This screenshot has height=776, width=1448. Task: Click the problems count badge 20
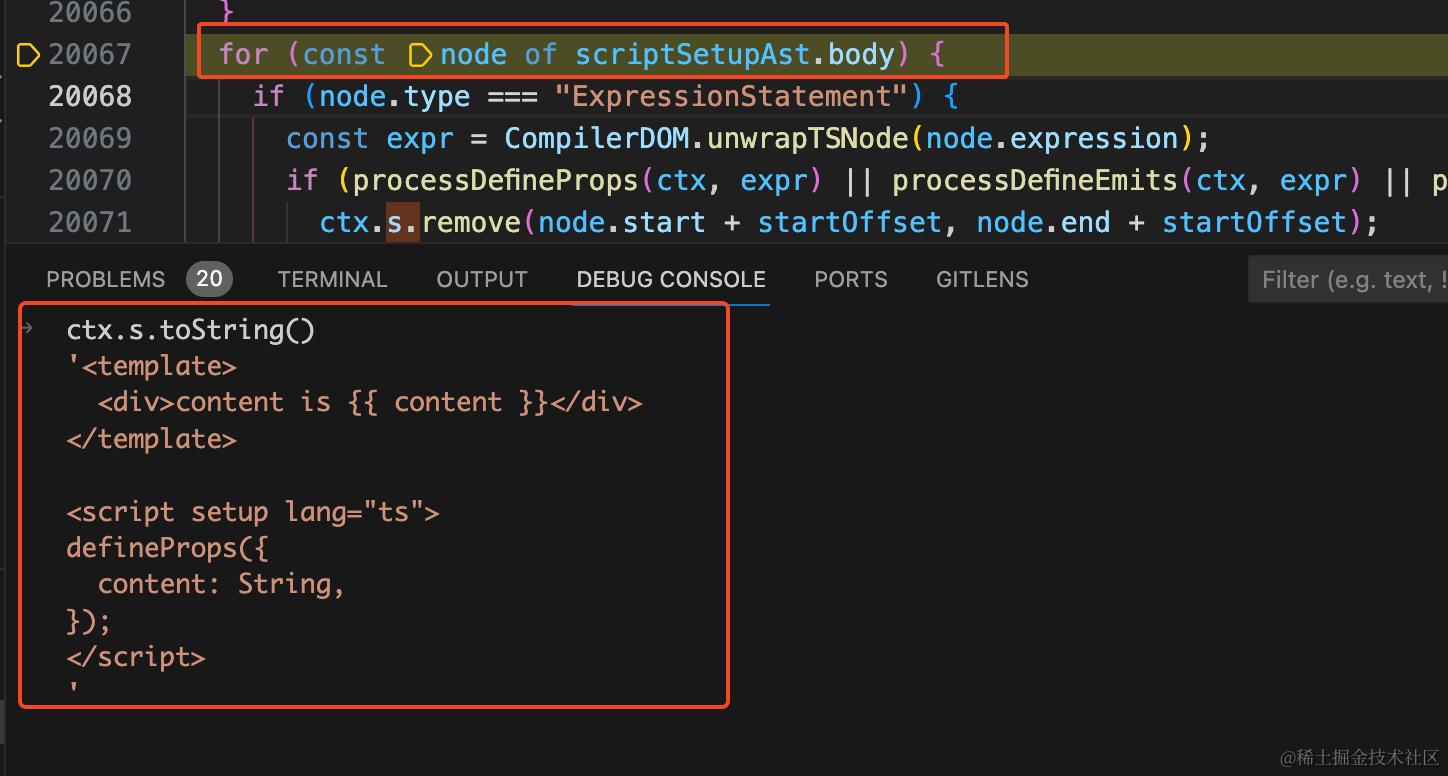tap(209, 279)
